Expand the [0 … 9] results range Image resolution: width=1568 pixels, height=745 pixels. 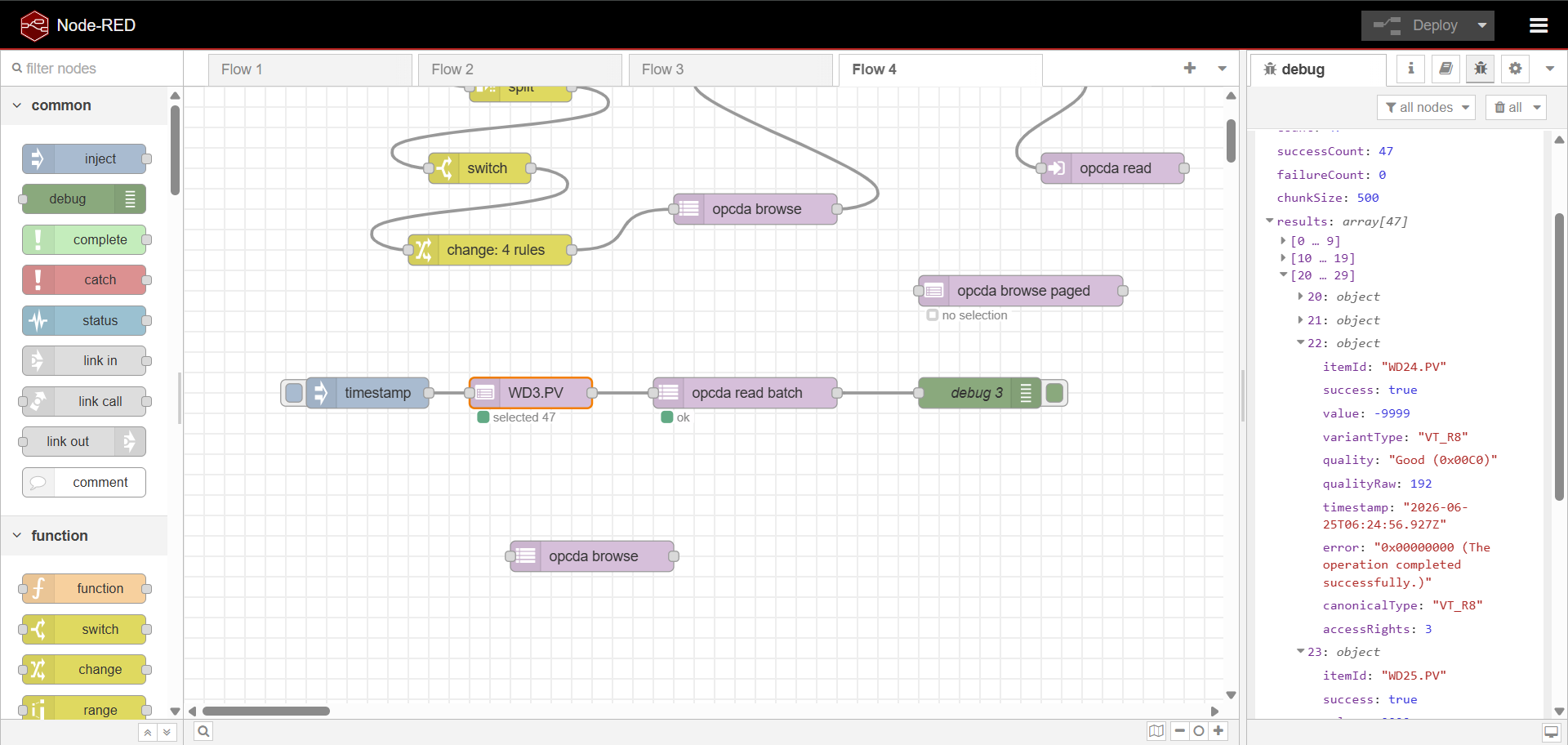[1284, 241]
